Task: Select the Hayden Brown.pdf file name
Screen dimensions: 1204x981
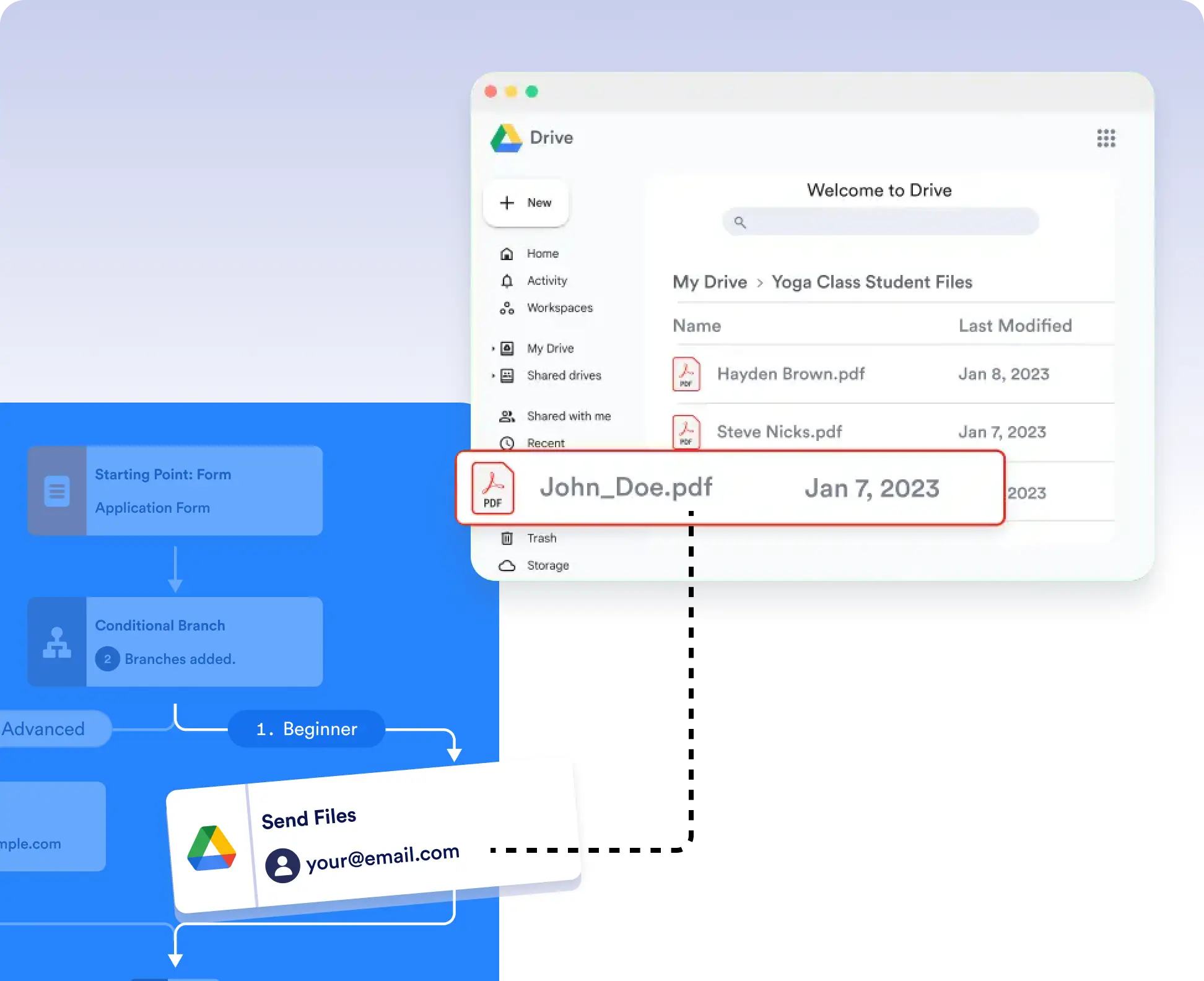Action: [791, 374]
